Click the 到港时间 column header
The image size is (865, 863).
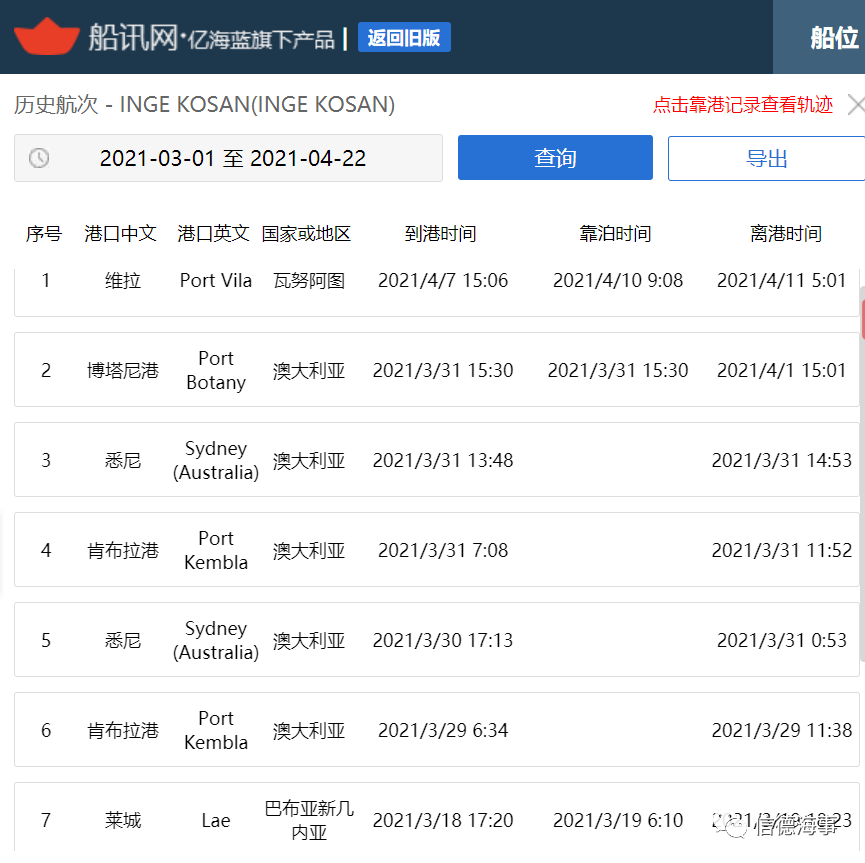[439, 233]
